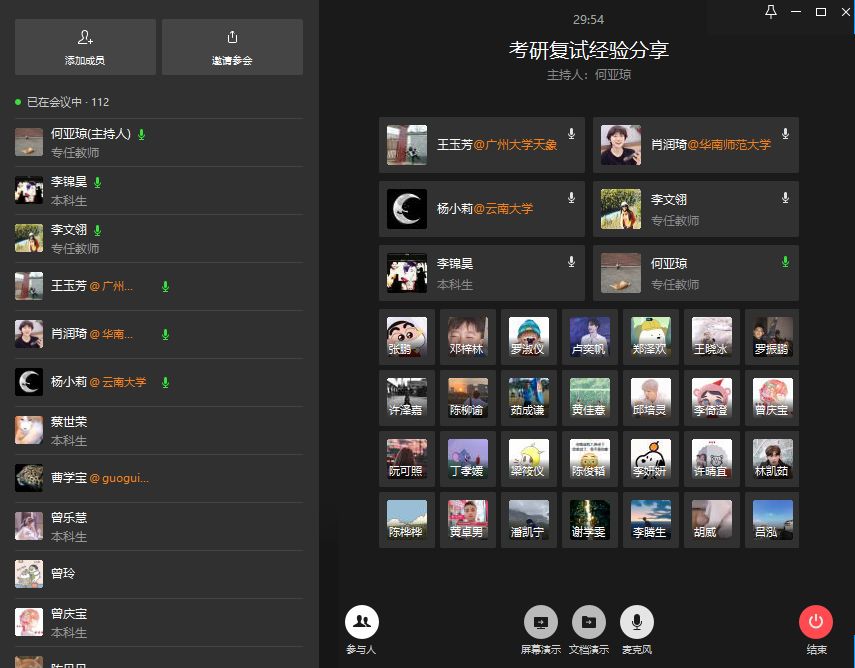
Task: Click microphone icon on 王玉芳 video tile
Action: click(x=571, y=134)
